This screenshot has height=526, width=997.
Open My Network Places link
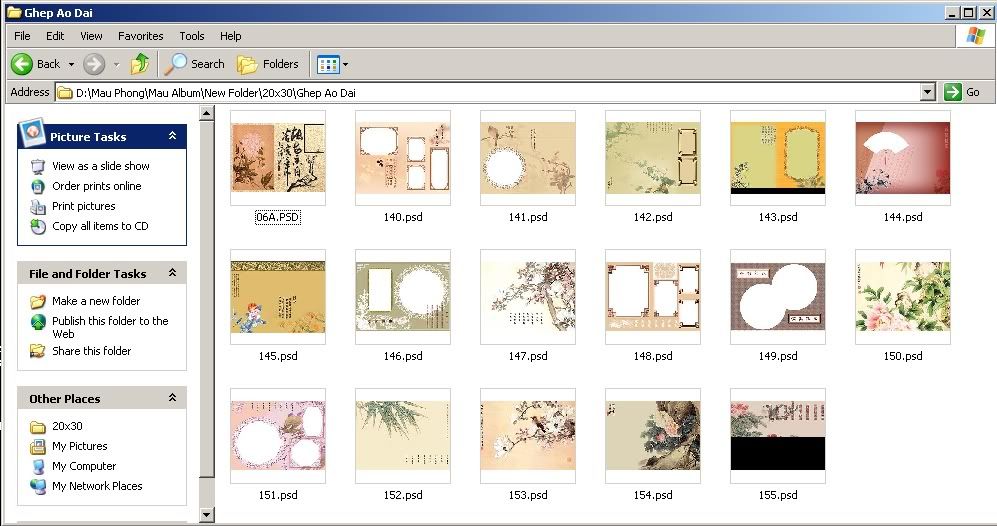97,486
